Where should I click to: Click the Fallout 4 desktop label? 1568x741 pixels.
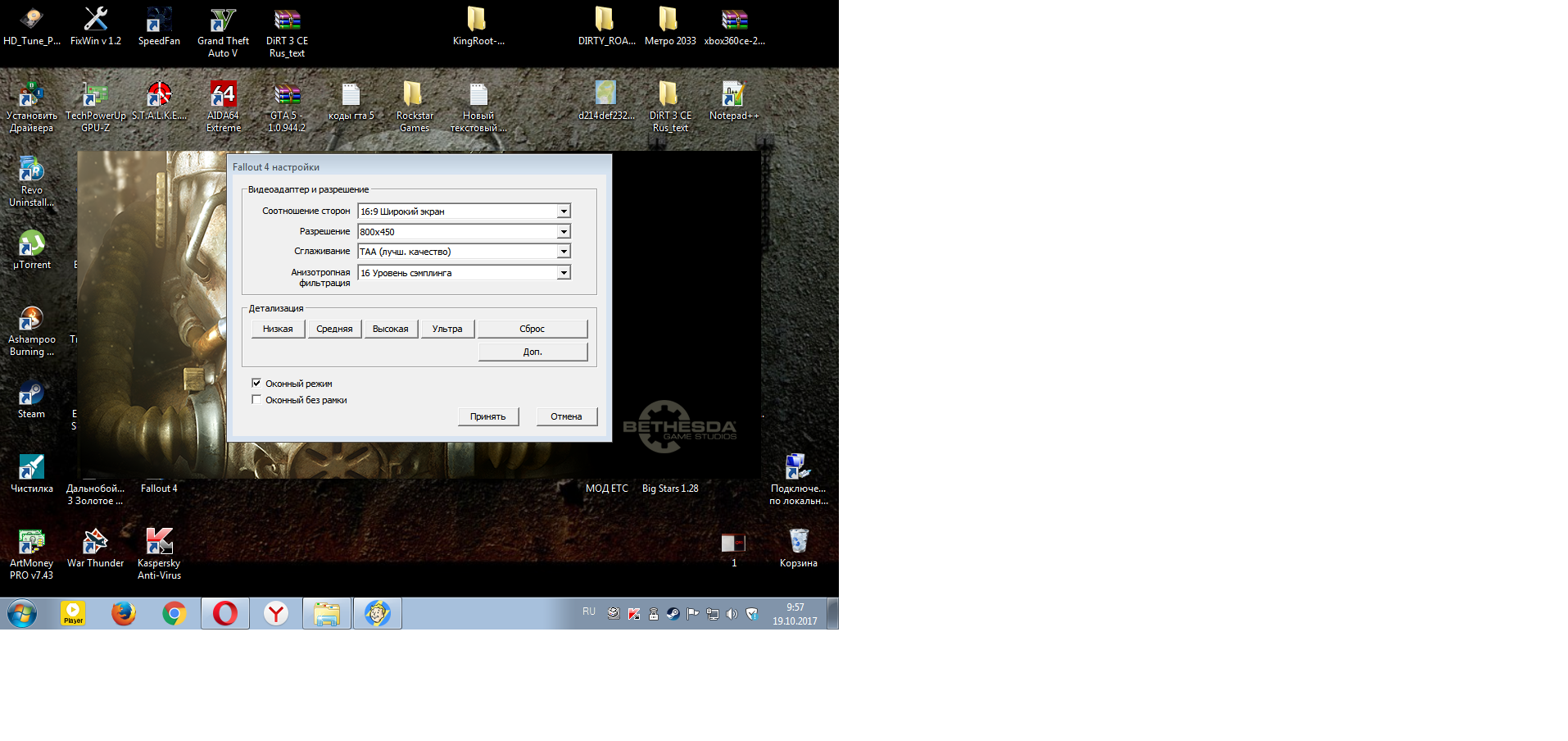click(159, 489)
